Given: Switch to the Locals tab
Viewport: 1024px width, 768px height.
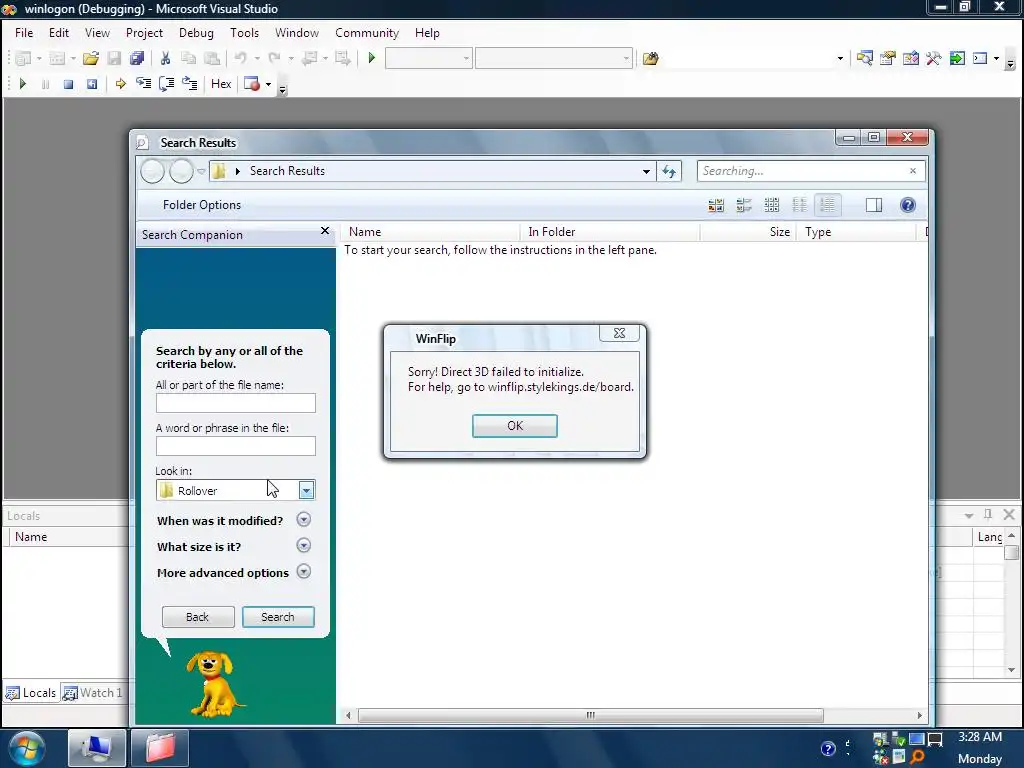Looking at the screenshot, I should (31, 693).
